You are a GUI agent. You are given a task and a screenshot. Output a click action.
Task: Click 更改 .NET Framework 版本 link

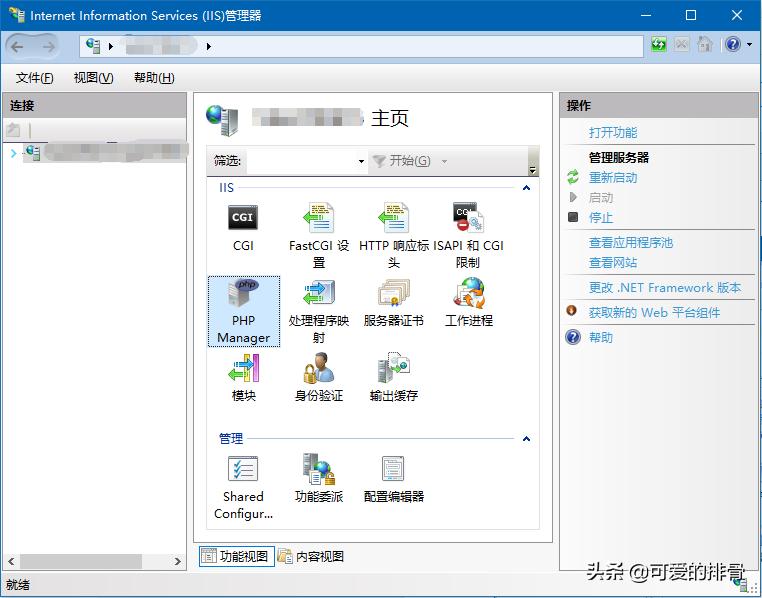(x=665, y=288)
